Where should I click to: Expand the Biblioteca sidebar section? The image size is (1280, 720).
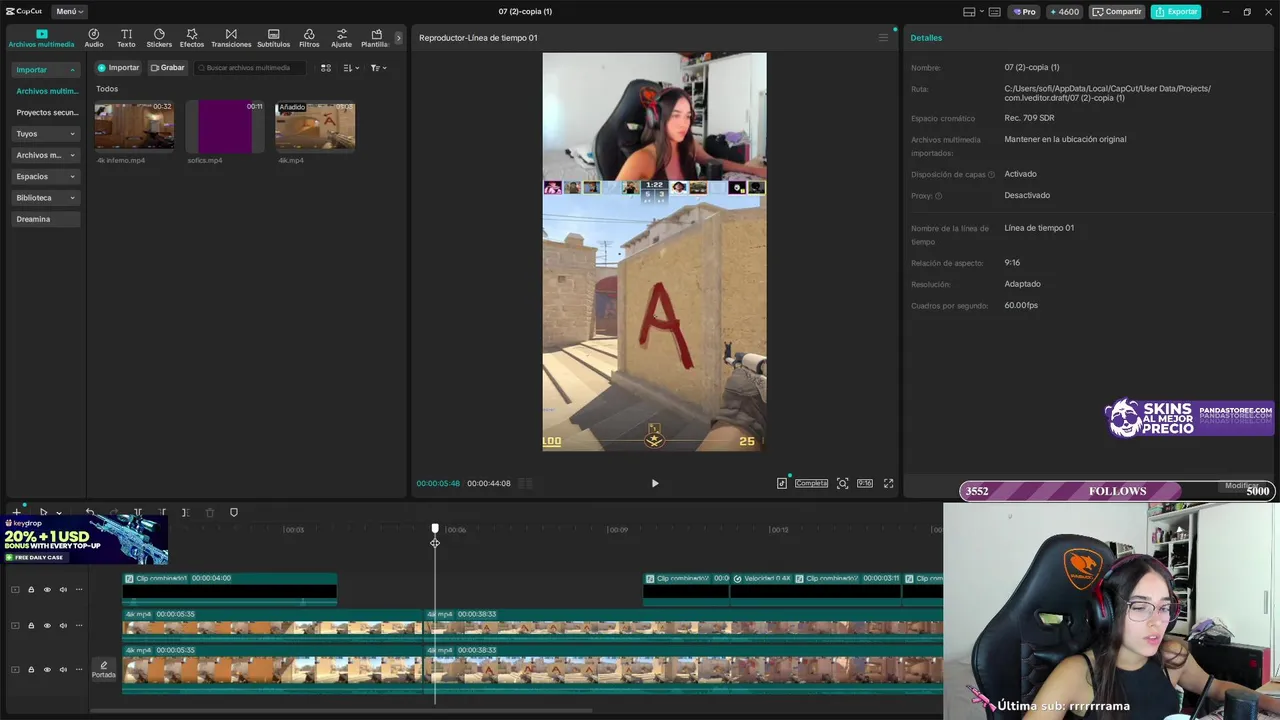(x=46, y=198)
